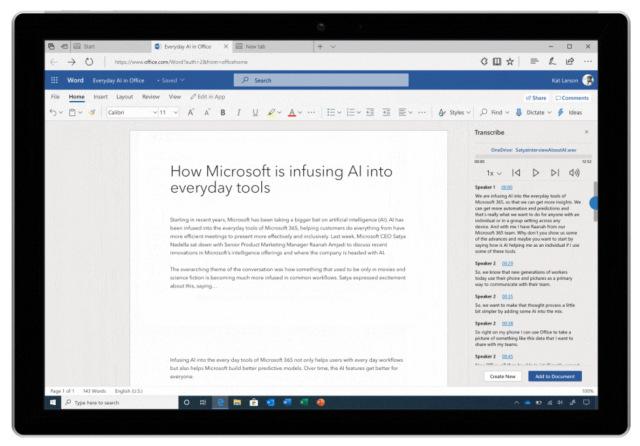Click the decrease indent icon
This screenshot has width=640, height=446.
[370, 112]
